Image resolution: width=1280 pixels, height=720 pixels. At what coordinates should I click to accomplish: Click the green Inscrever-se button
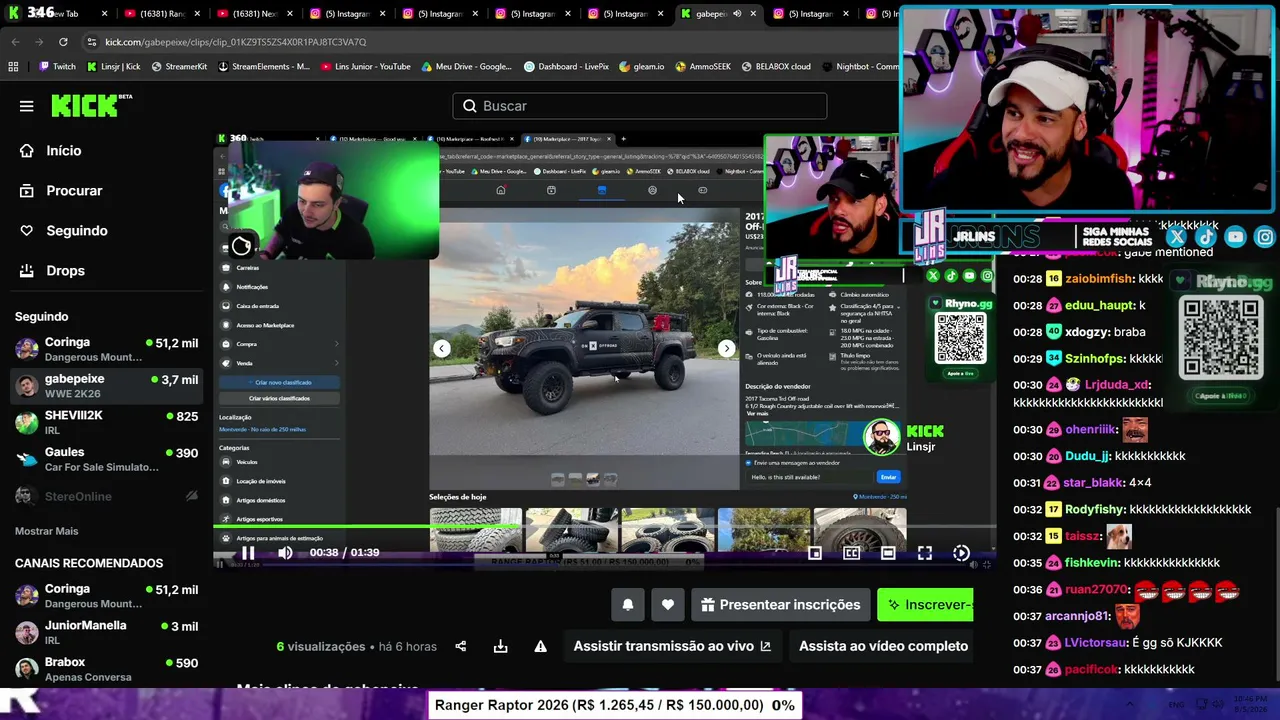[925, 605]
